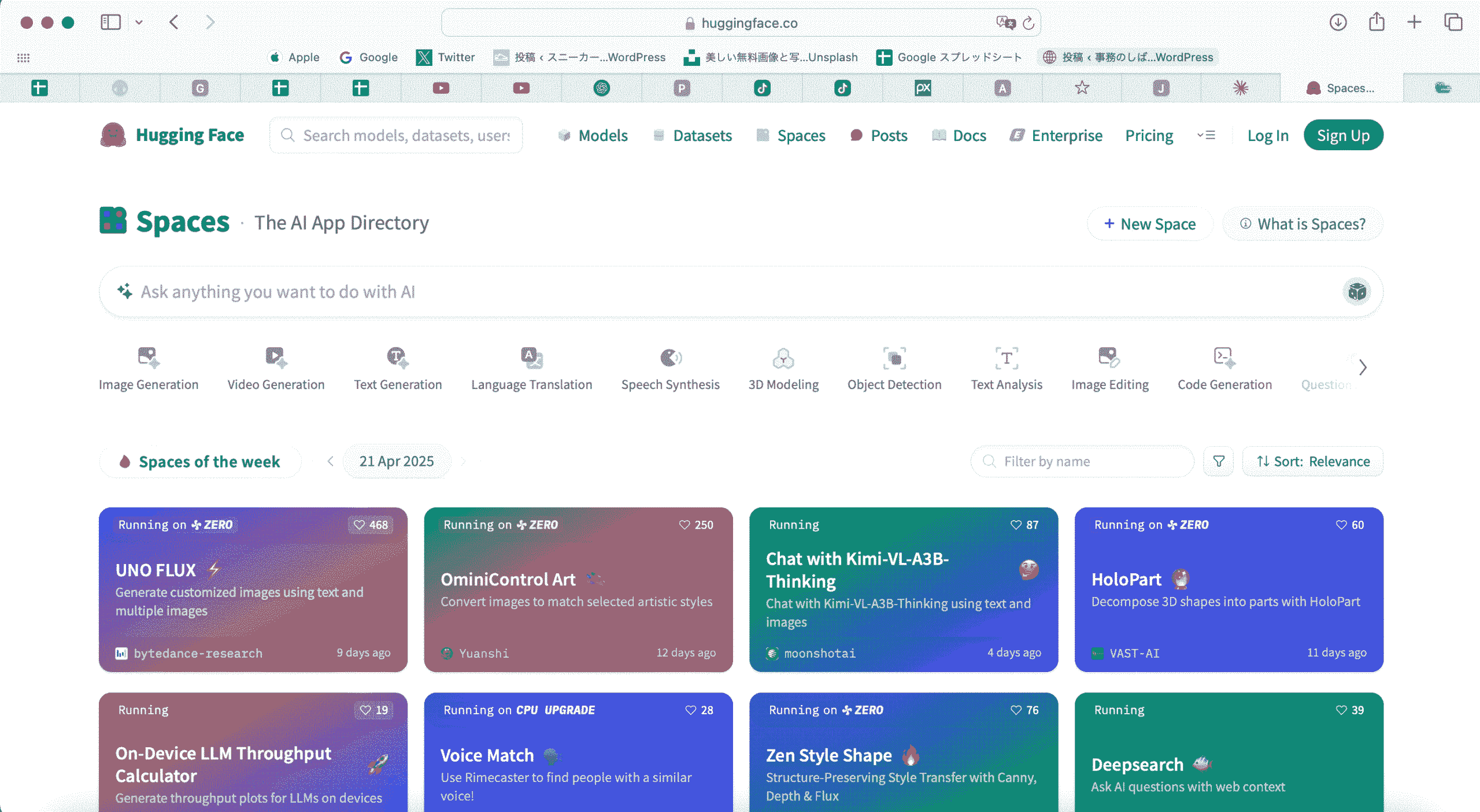Switch to the star icon tab

pos(1082,88)
